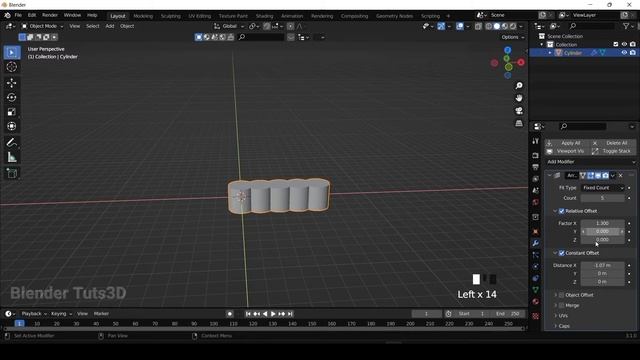Open the Object properties orange square tab
This screenshot has width=640, height=360.
coord(536,231)
